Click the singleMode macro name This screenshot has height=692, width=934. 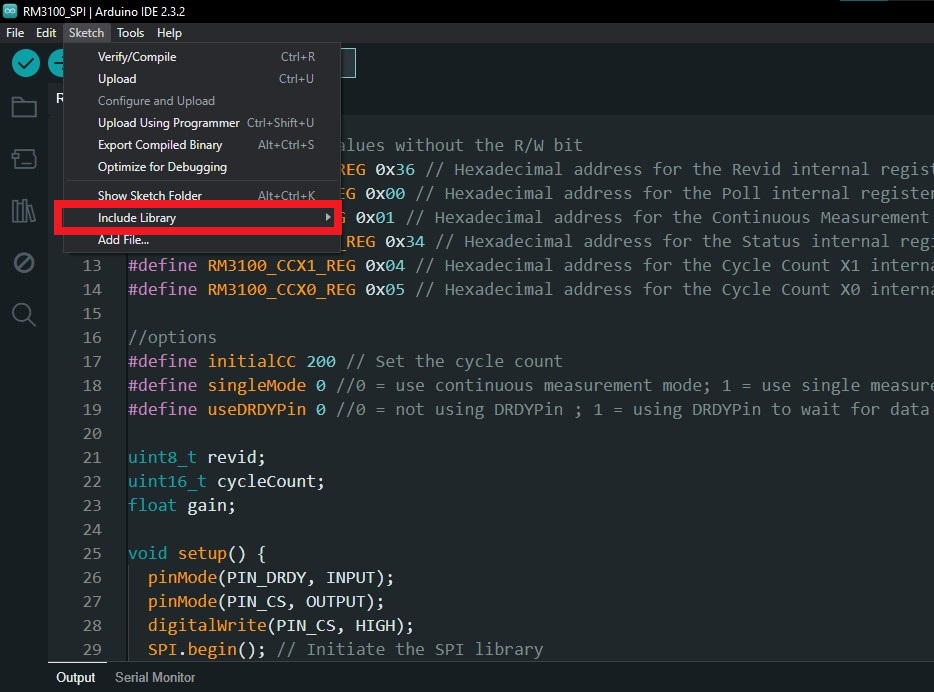(x=257, y=385)
